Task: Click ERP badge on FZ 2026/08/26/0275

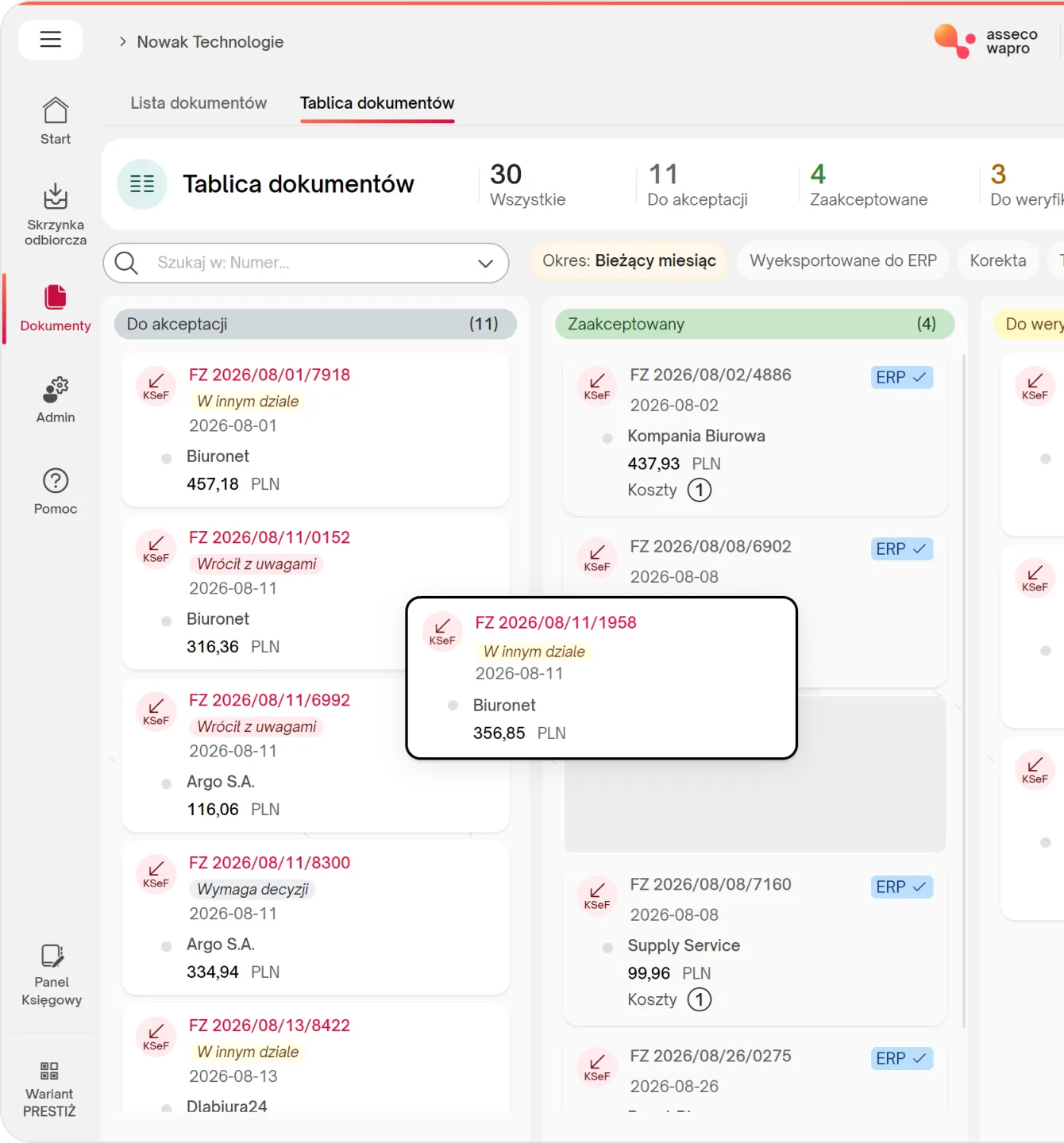Action: [901, 1059]
